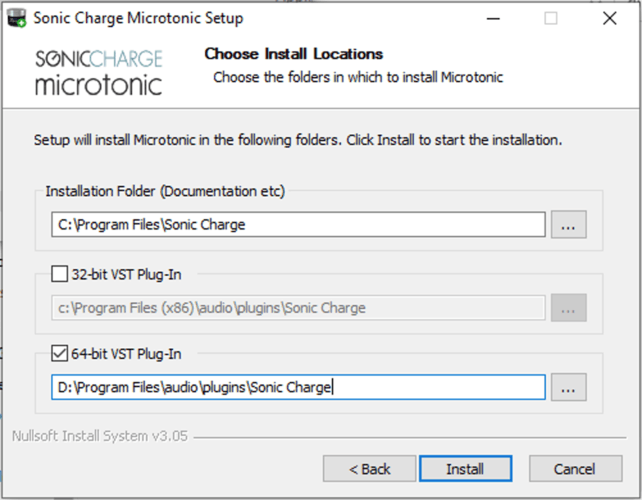
Task: Click the disabled maximize window button
Action: click(x=551, y=18)
